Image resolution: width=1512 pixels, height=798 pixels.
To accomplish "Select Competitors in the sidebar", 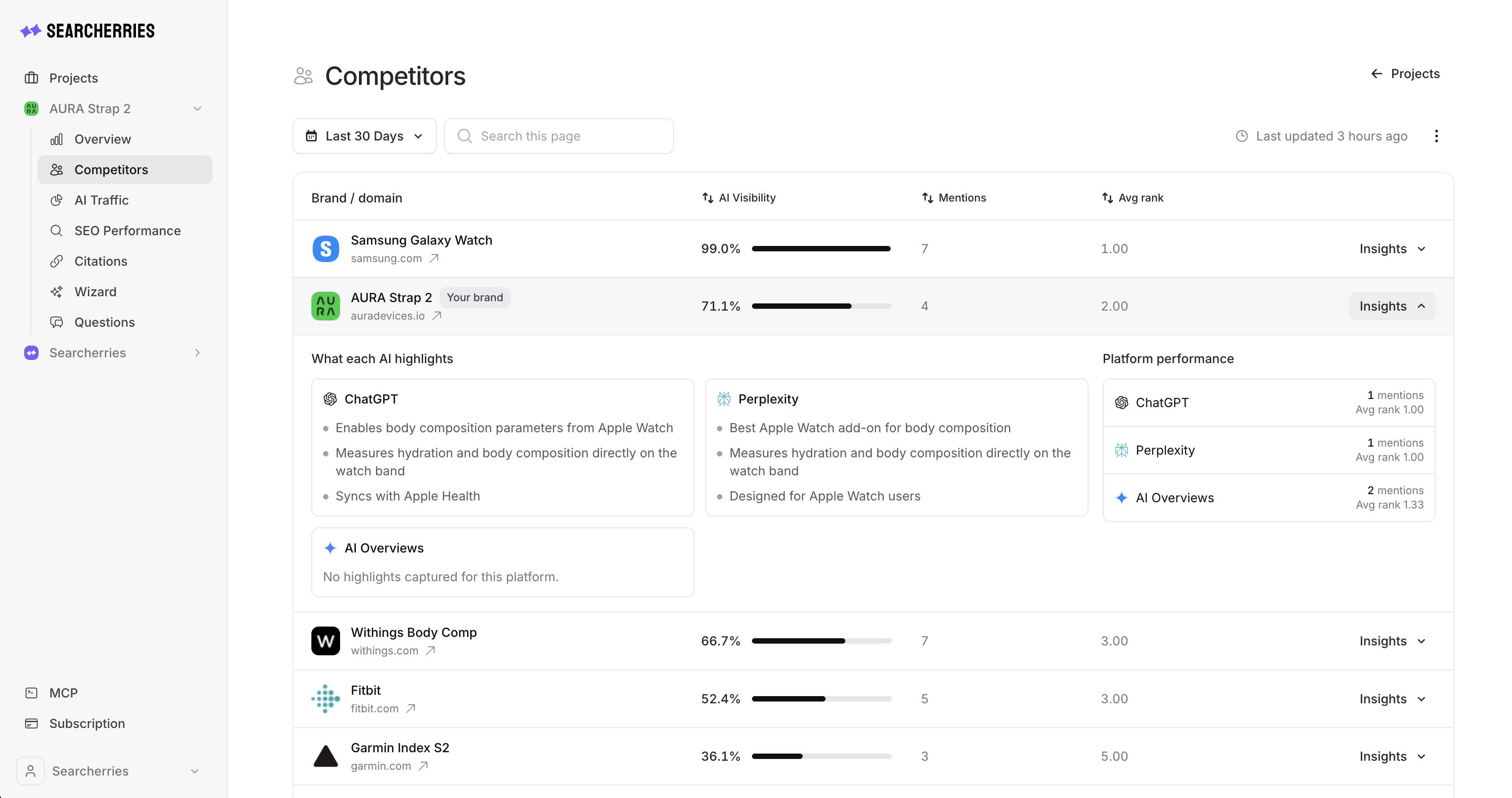I will pyautogui.click(x=125, y=170).
